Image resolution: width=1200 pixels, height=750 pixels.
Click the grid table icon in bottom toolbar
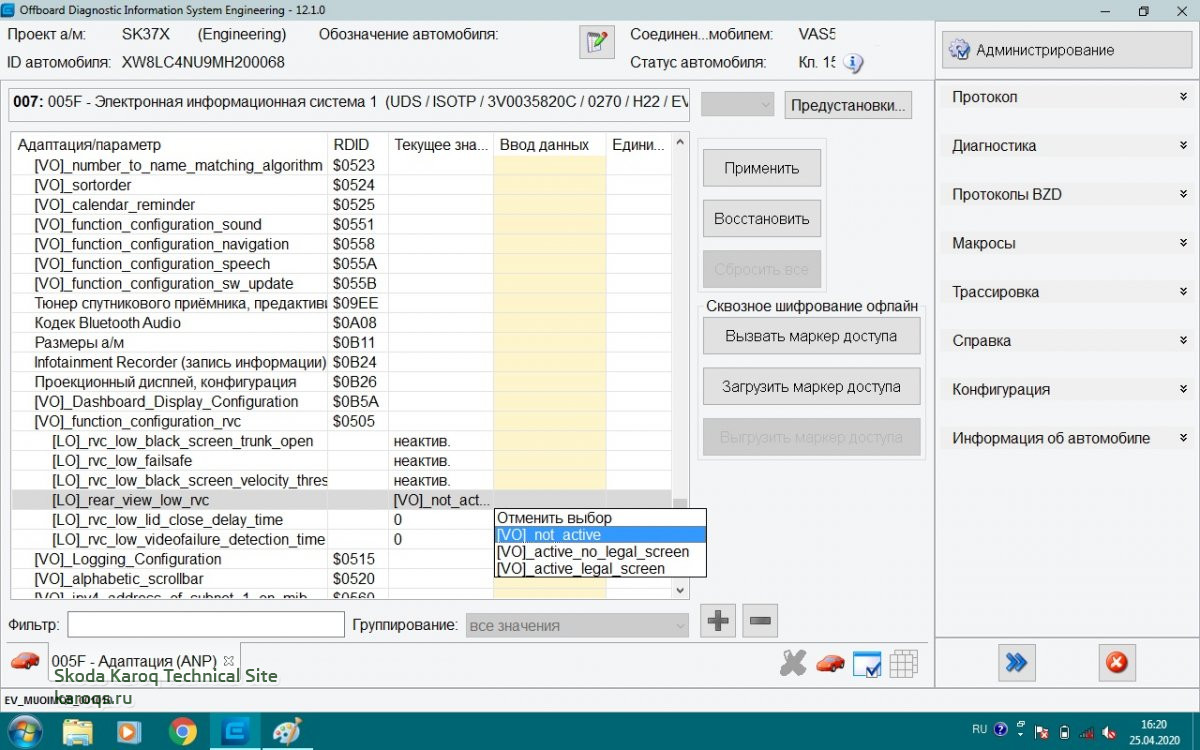[903, 663]
